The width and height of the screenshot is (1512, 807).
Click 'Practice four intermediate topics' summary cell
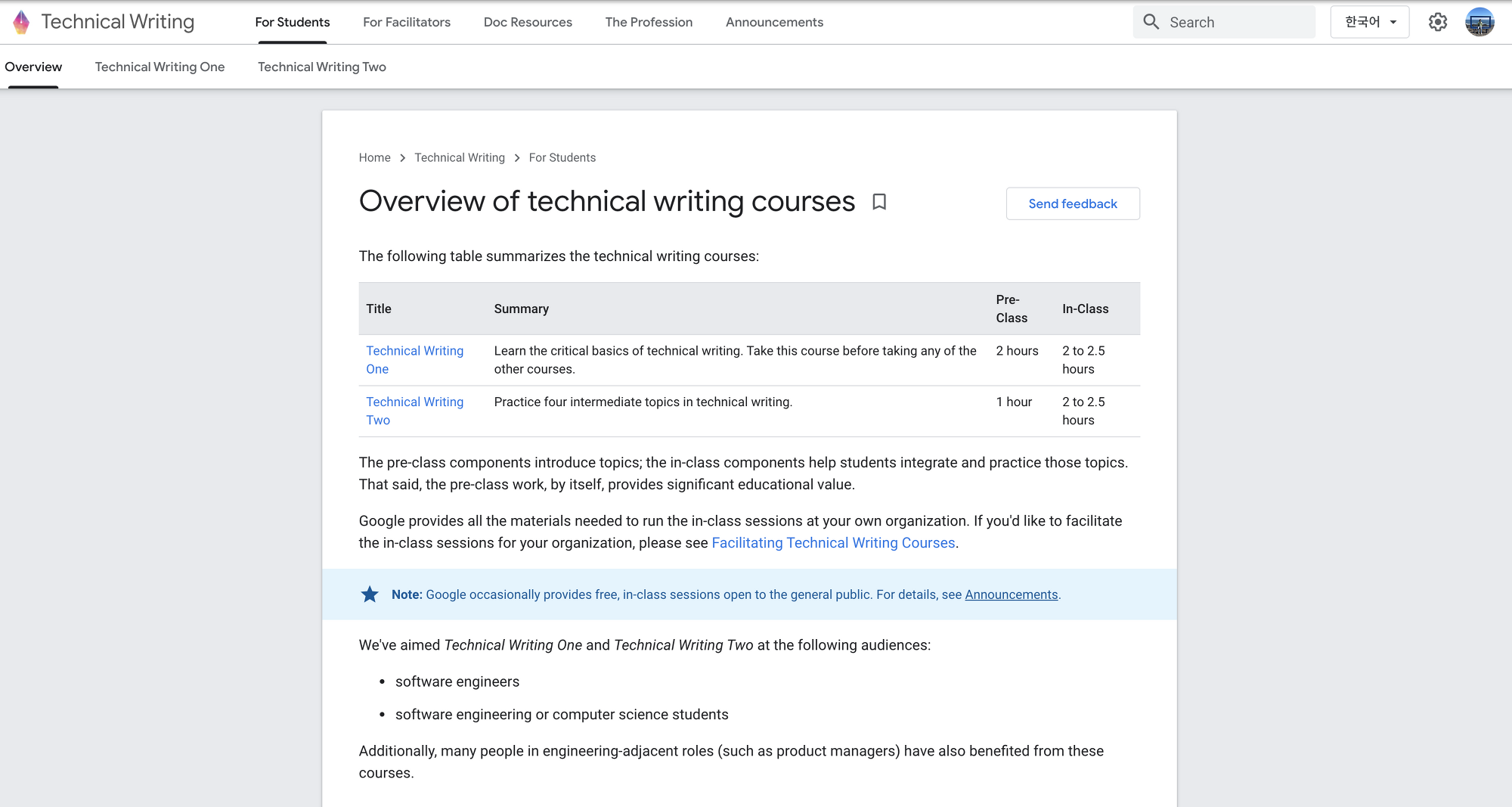click(643, 402)
